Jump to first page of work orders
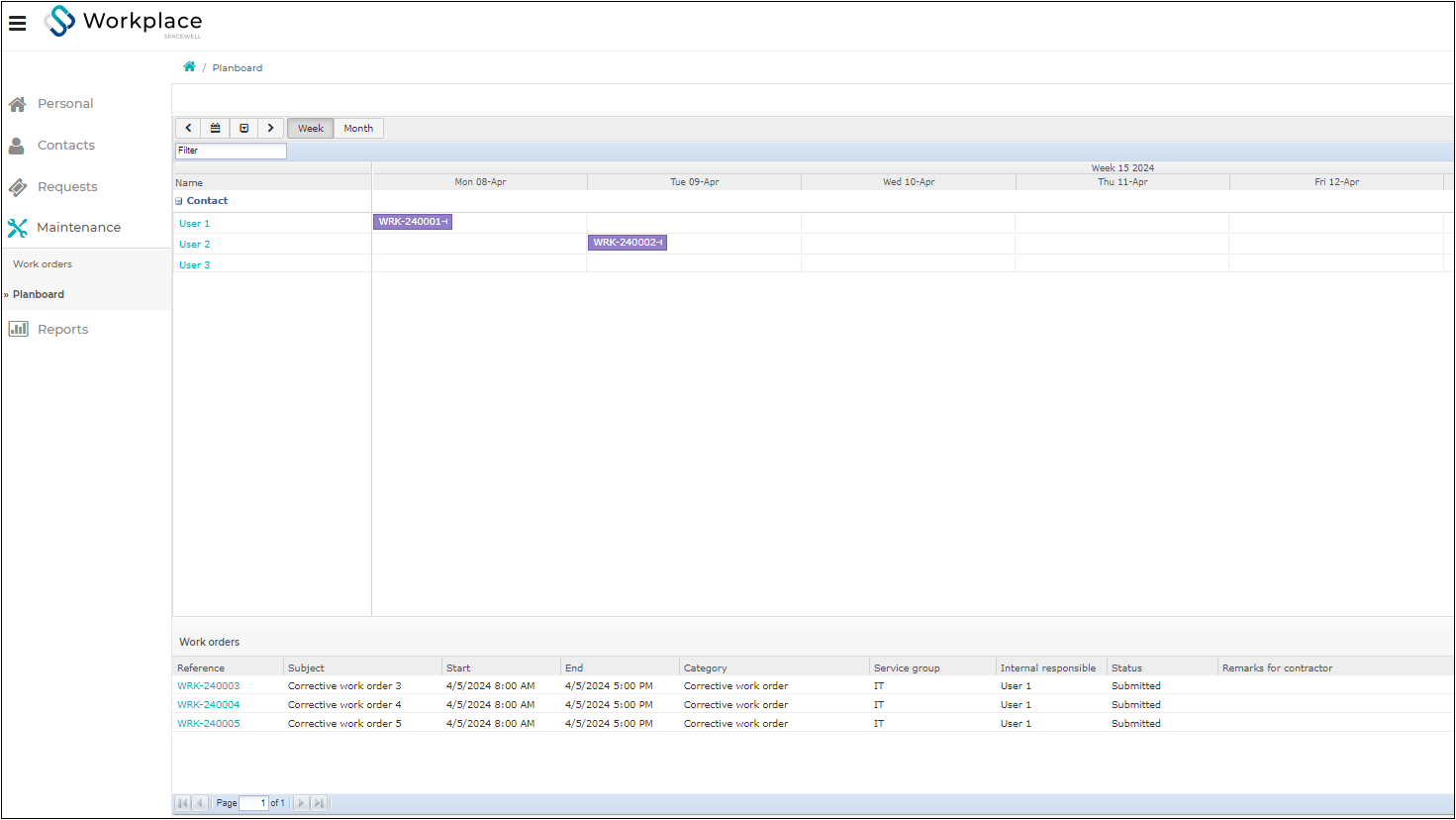1456x820 pixels. [183, 803]
